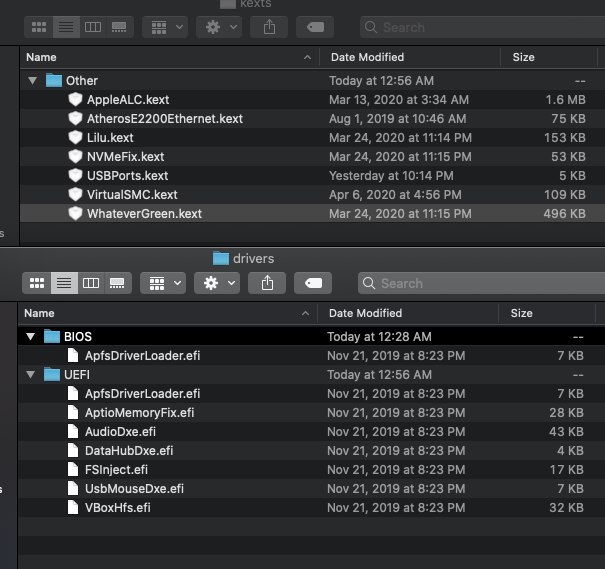Image resolution: width=605 pixels, height=569 pixels.
Task: Select the BIOS folder row
Action: [311, 336]
